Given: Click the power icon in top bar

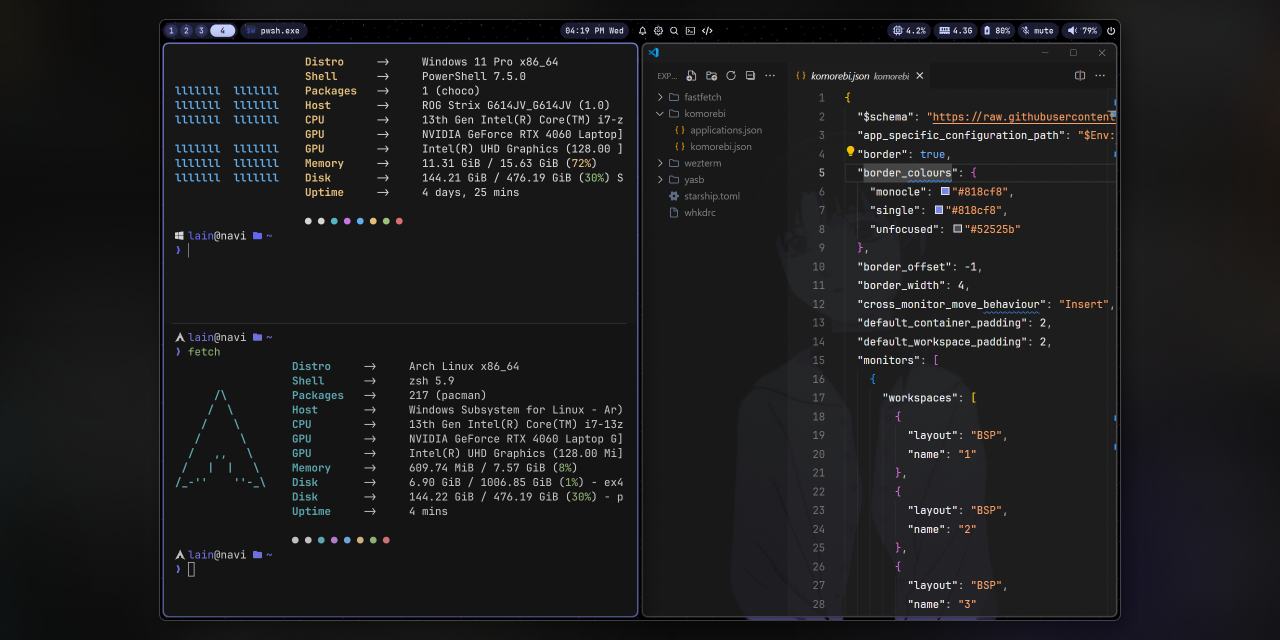Looking at the screenshot, I should pyautogui.click(x=1110, y=31).
